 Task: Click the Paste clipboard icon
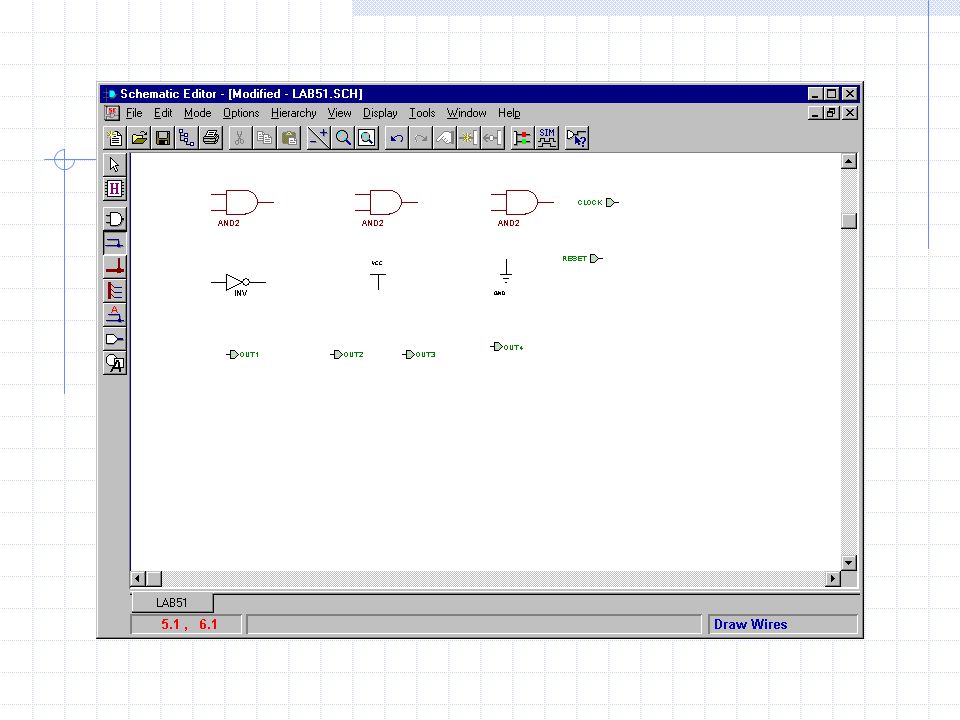tap(289, 138)
